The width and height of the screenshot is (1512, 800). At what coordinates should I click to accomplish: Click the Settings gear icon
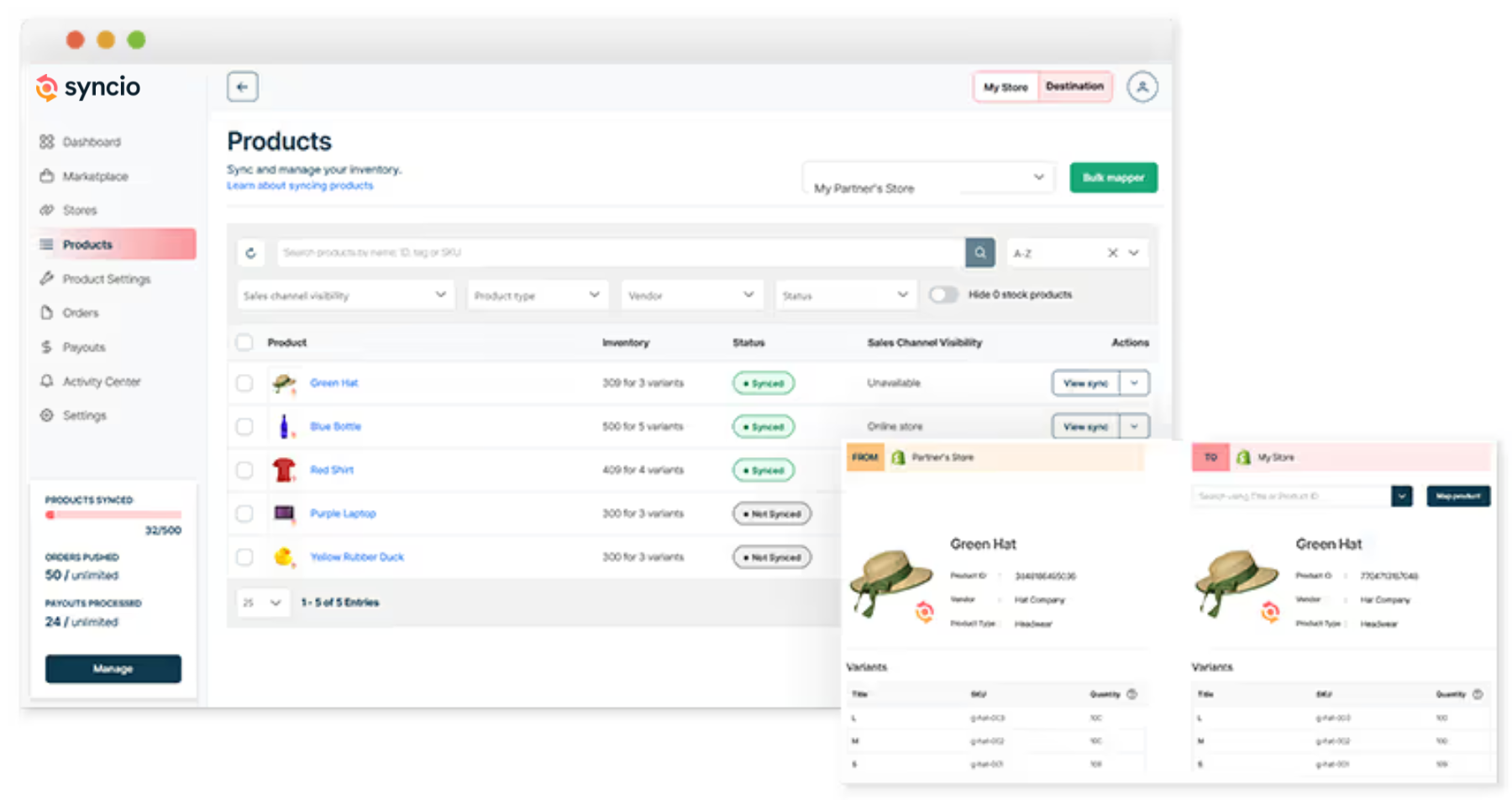pos(47,415)
